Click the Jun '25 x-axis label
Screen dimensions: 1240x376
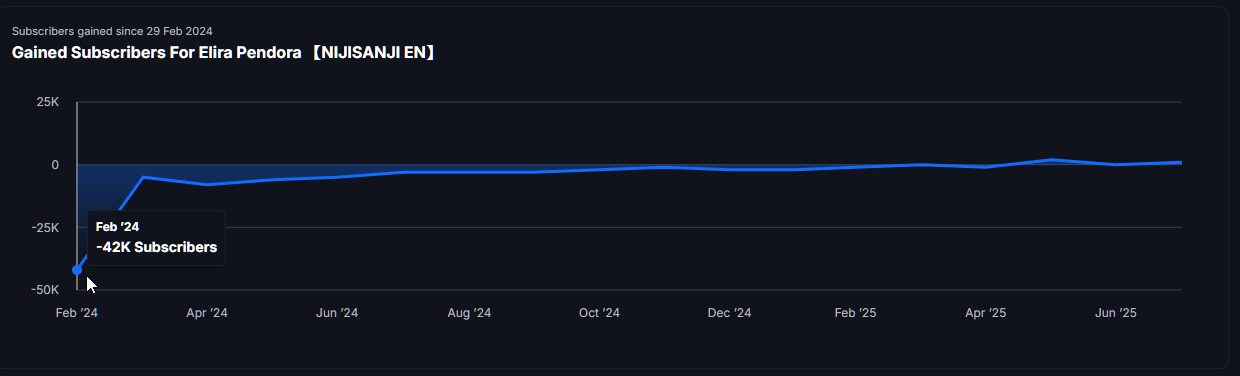[x=1115, y=313]
